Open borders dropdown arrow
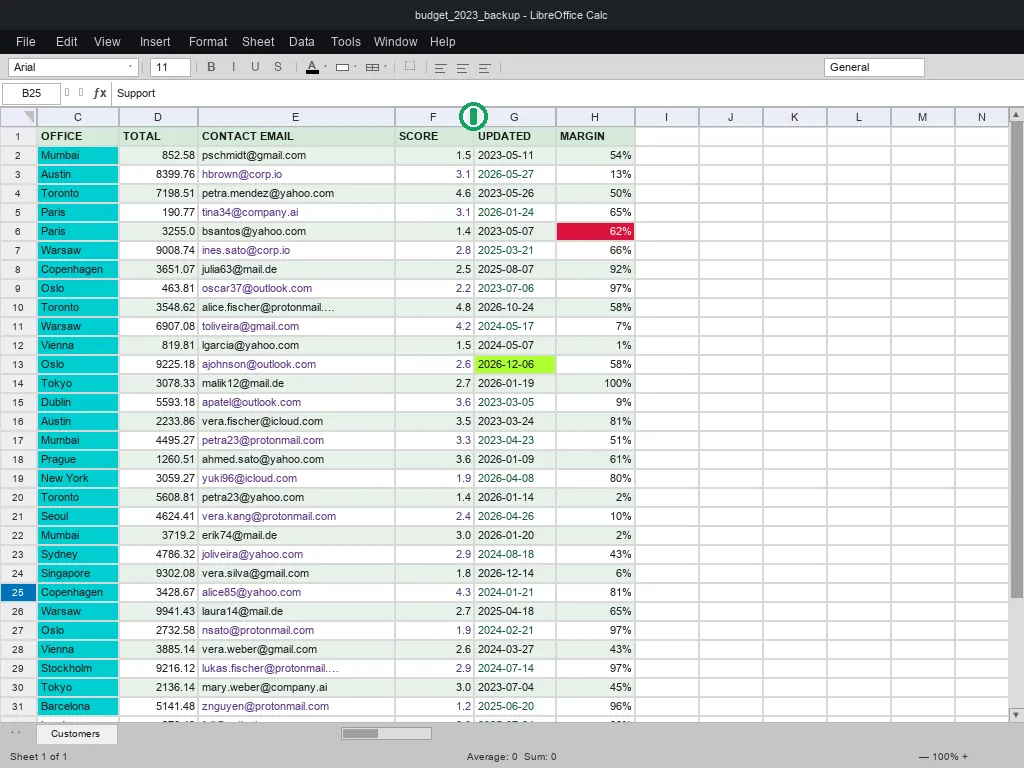The width and height of the screenshot is (1024, 768). point(385,67)
